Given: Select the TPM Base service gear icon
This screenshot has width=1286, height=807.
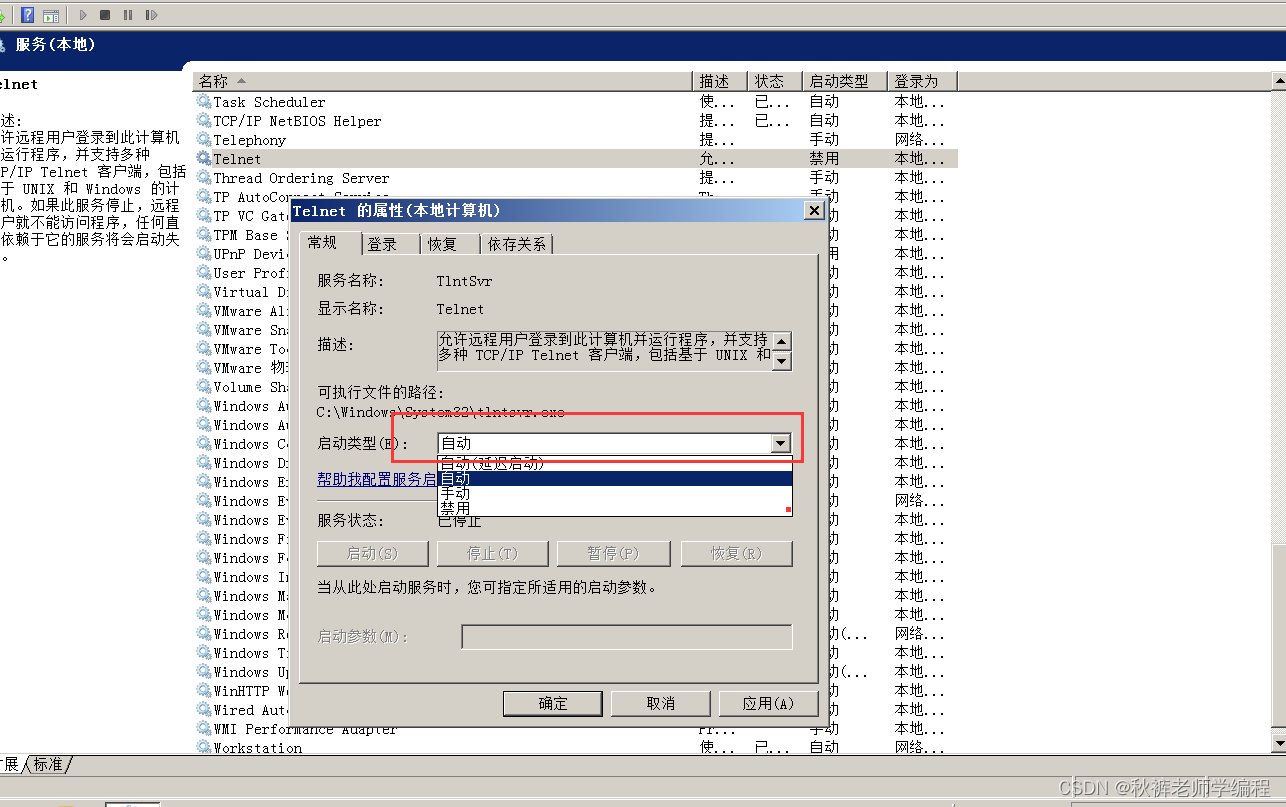Looking at the screenshot, I should pos(204,235).
